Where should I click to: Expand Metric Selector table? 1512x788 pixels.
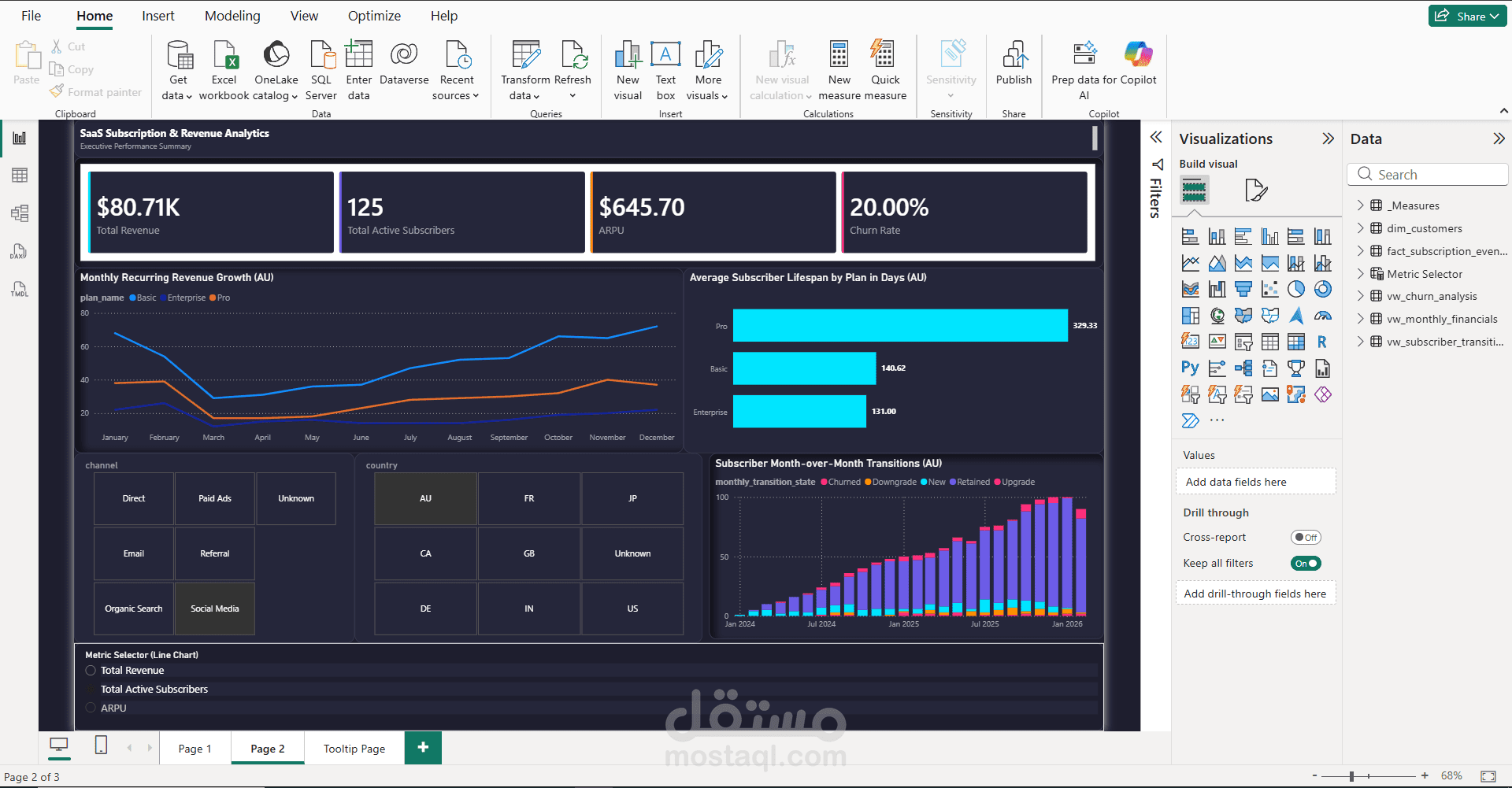[1360, 274]
